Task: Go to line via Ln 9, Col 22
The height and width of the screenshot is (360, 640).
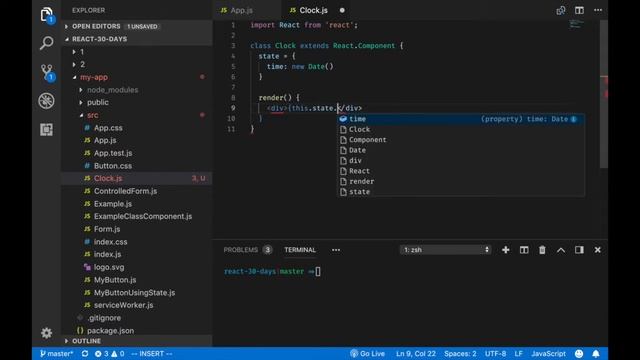Action: coord(416,353)
